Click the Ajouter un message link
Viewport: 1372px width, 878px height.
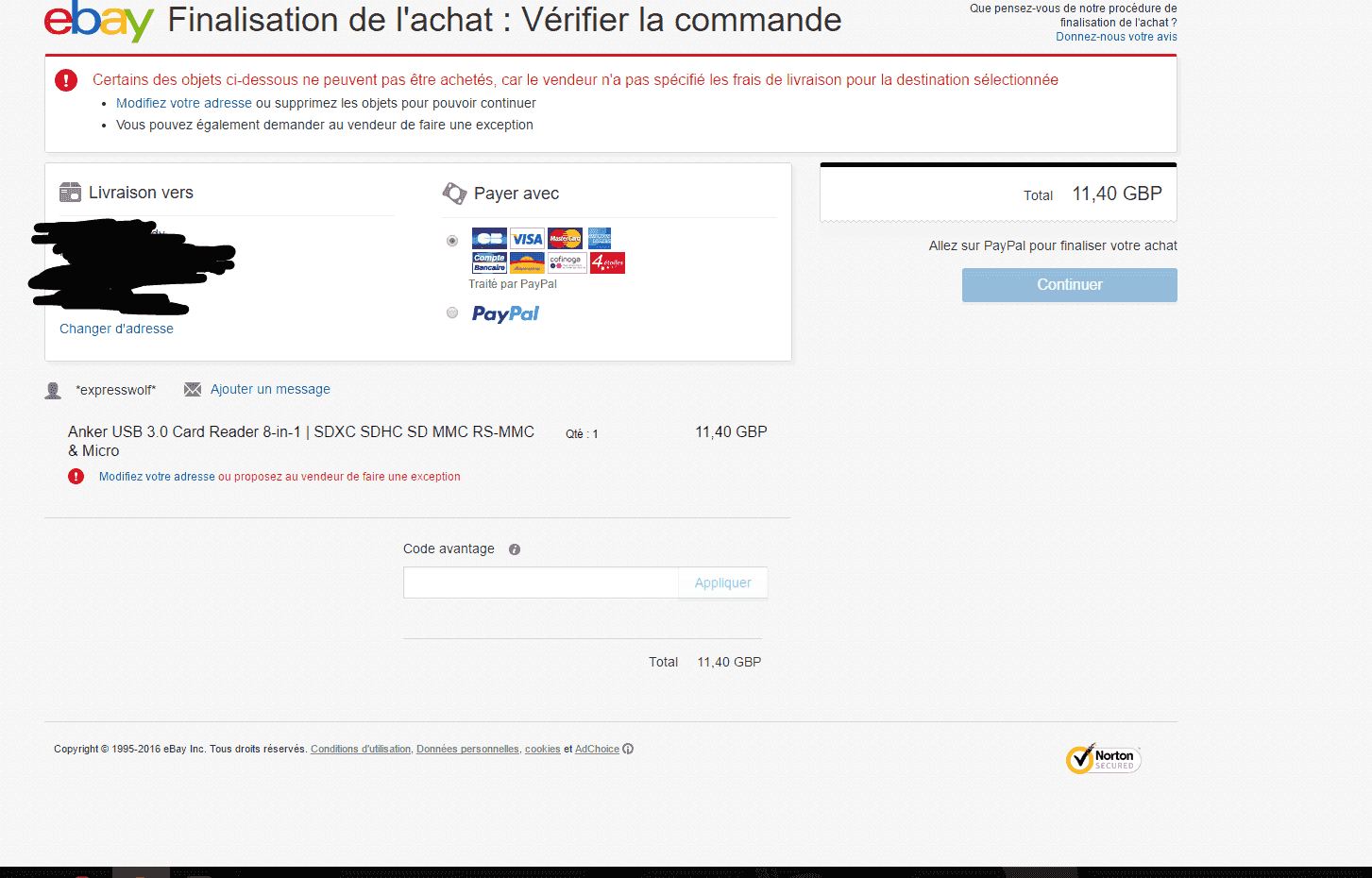click(x=270, y=389)
